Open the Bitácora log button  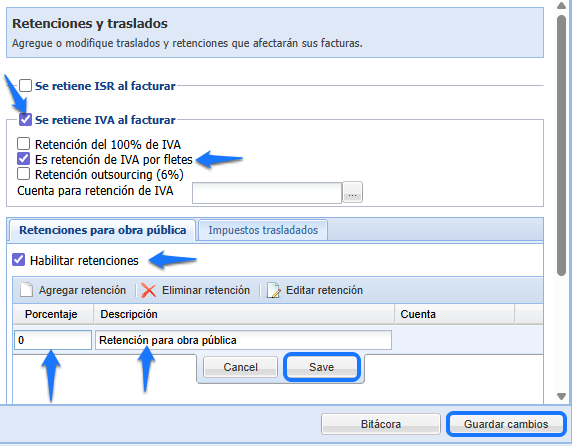[381, 424]
